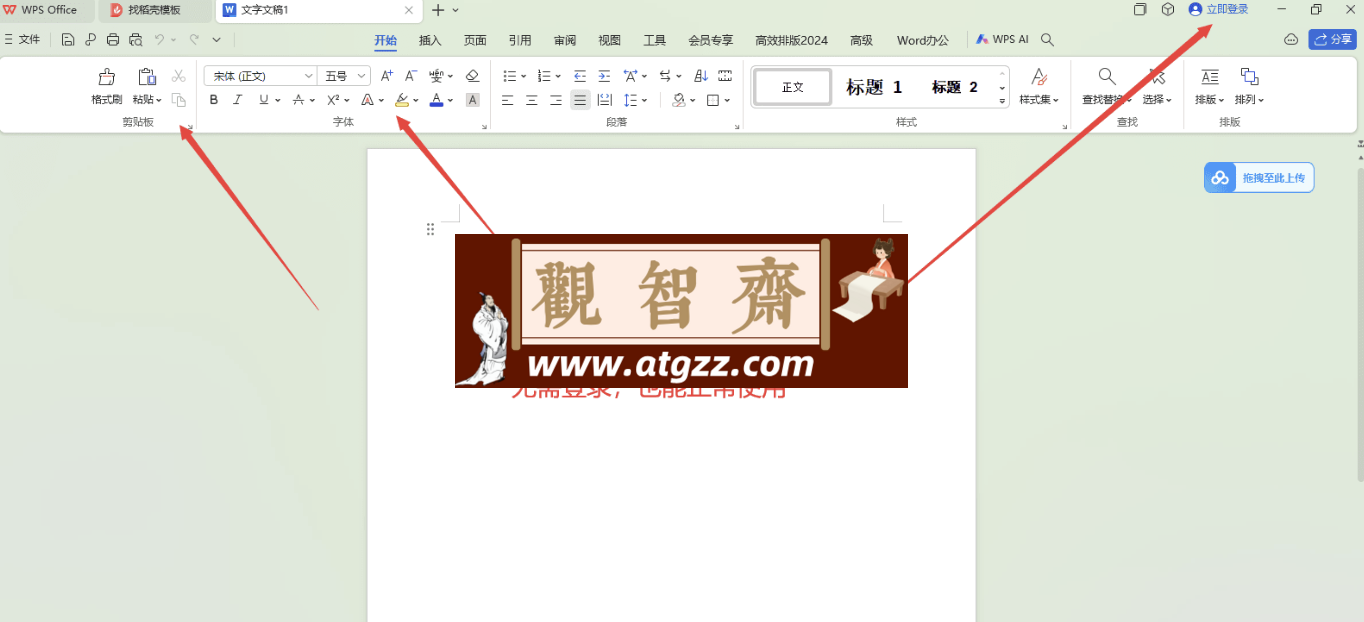Click the Increase Indent icon
The height and width of the screenshot is (622, 1364).
pos(604,76)
